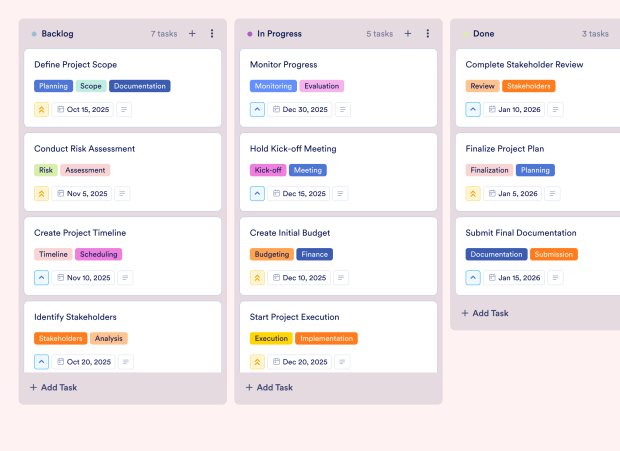
Task: Click description icon on Define Project Scope card
Action: pos(124,109)
